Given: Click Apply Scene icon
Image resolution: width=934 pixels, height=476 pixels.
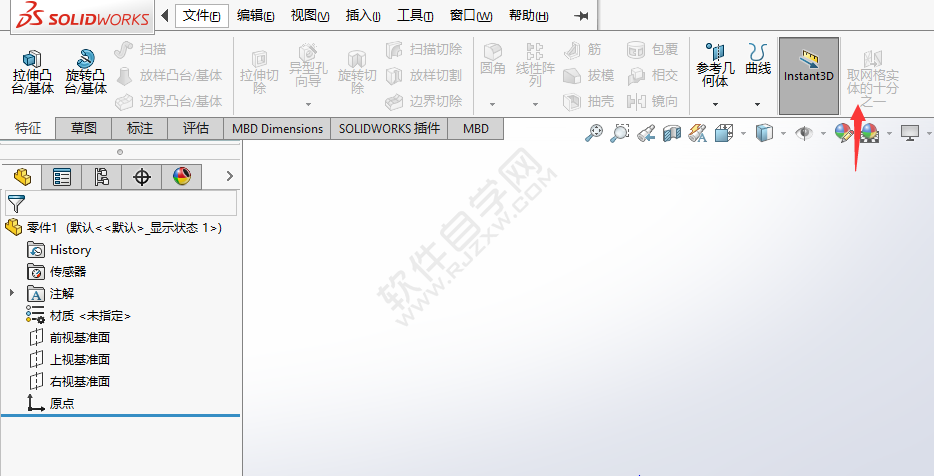Looking at the screenshot, I should (870, 132).
